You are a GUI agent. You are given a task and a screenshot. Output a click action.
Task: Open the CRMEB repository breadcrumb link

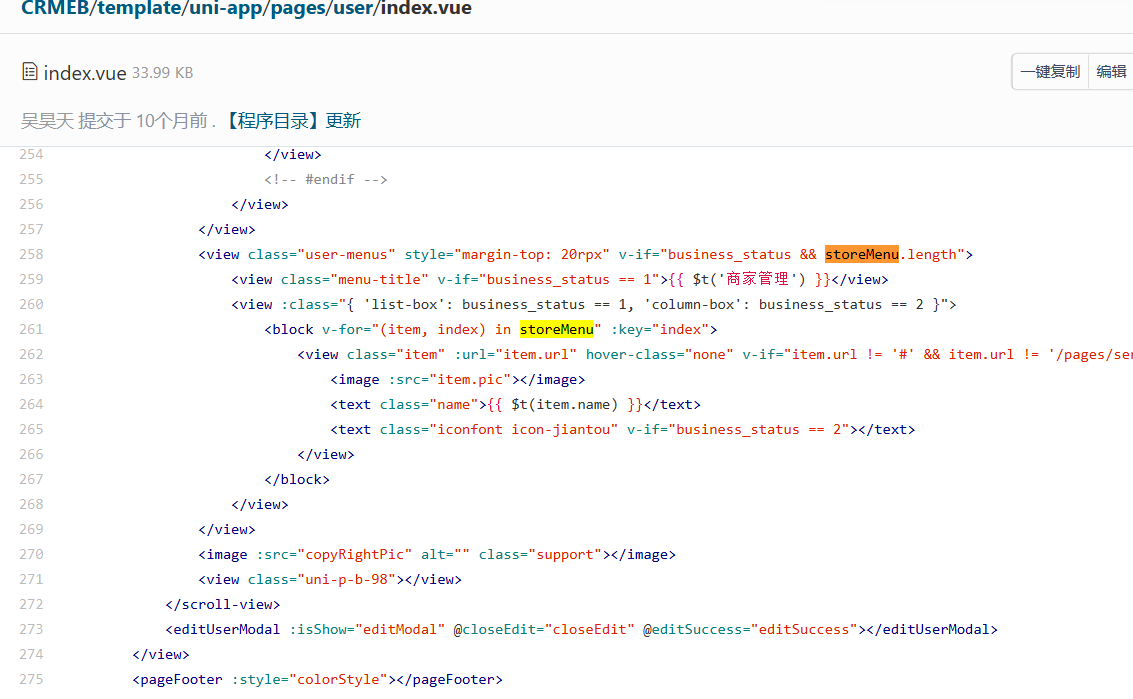pos(55,8)
